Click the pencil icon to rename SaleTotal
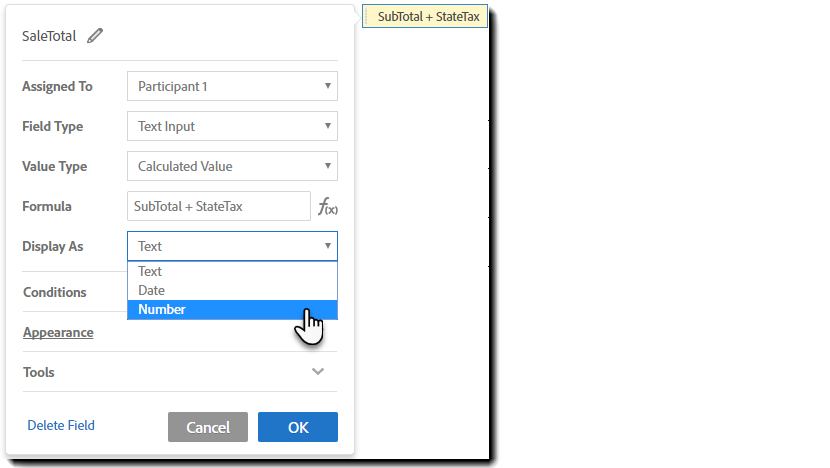This screenshot has height=468, width=830. pyautogui.click(x=95, y=36)
